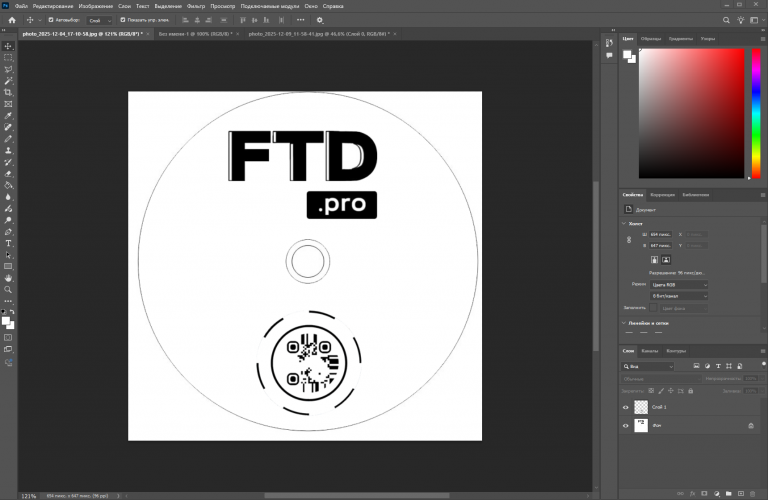Image resolution: width=768 pixels, height=500 pixels.
Task: Create a new group with folder icon
Action: [729, 494]
